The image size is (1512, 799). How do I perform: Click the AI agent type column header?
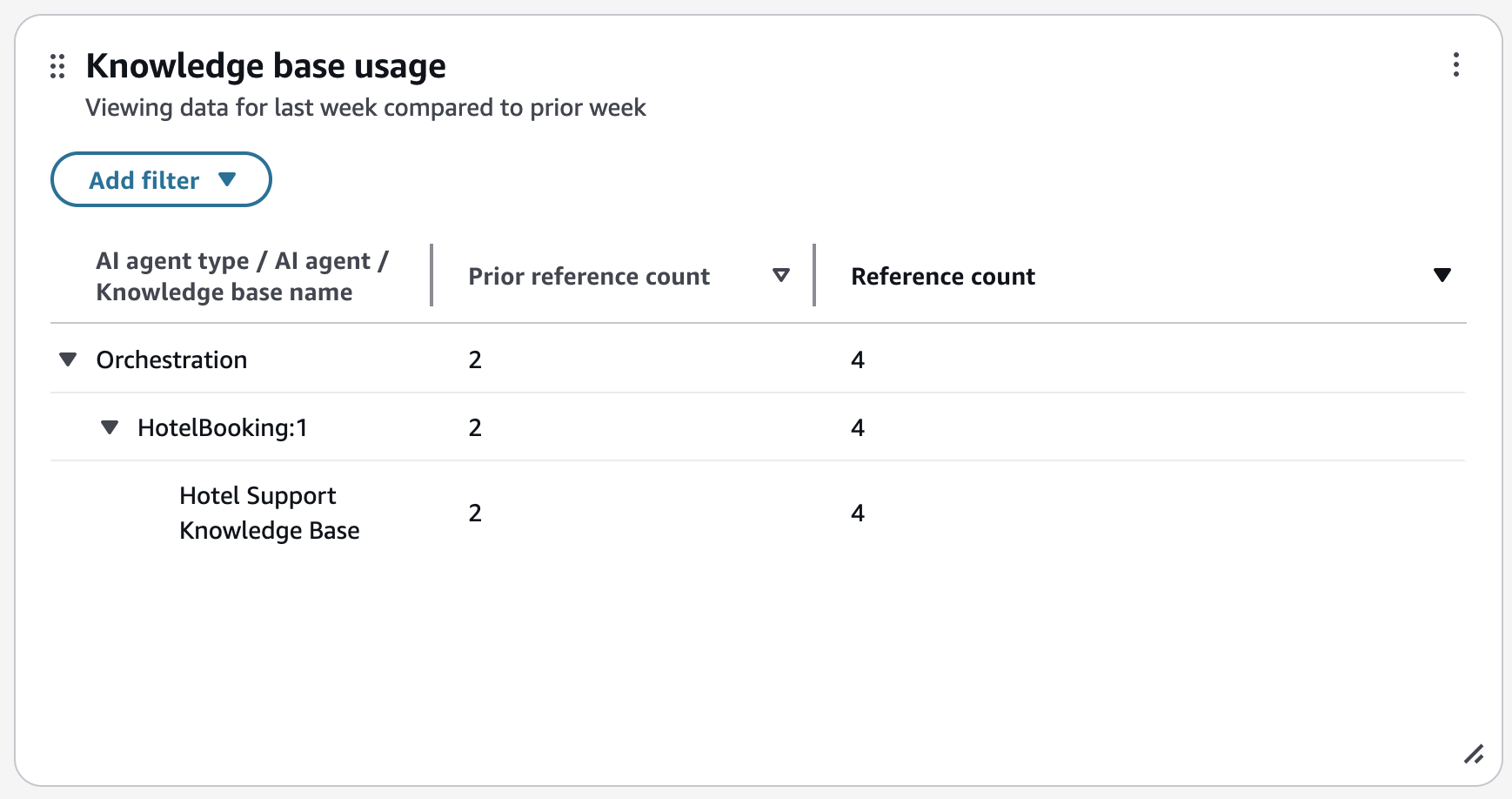click(x=242, y=276)
